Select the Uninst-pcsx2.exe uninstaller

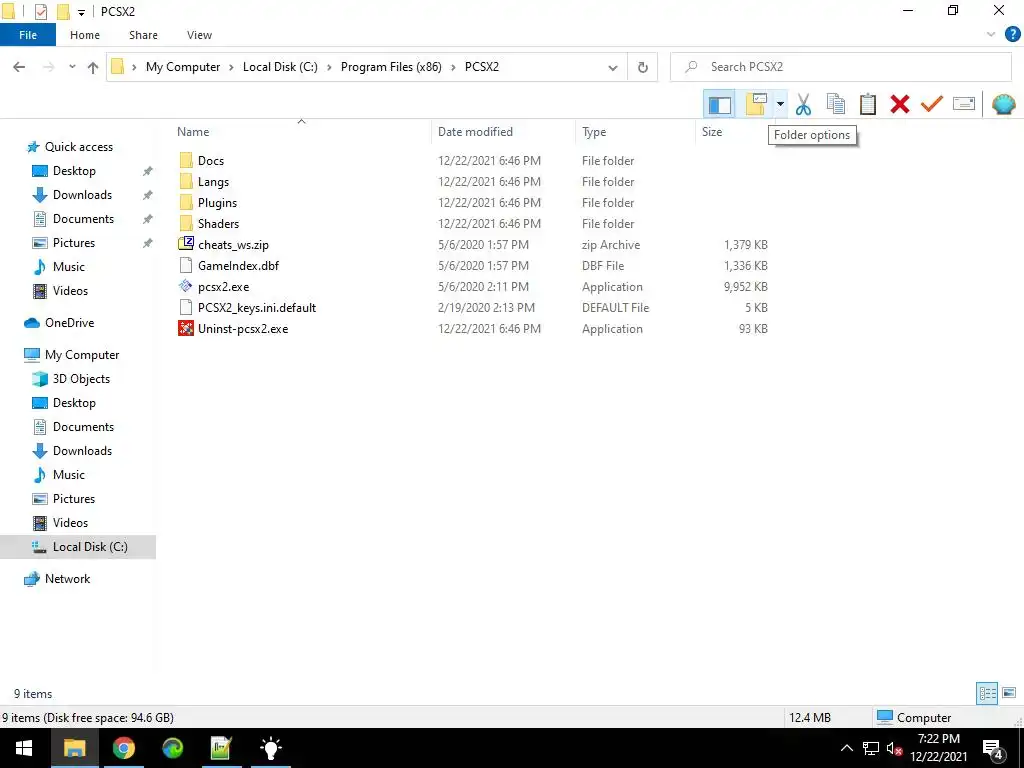[x=243, y=328]
